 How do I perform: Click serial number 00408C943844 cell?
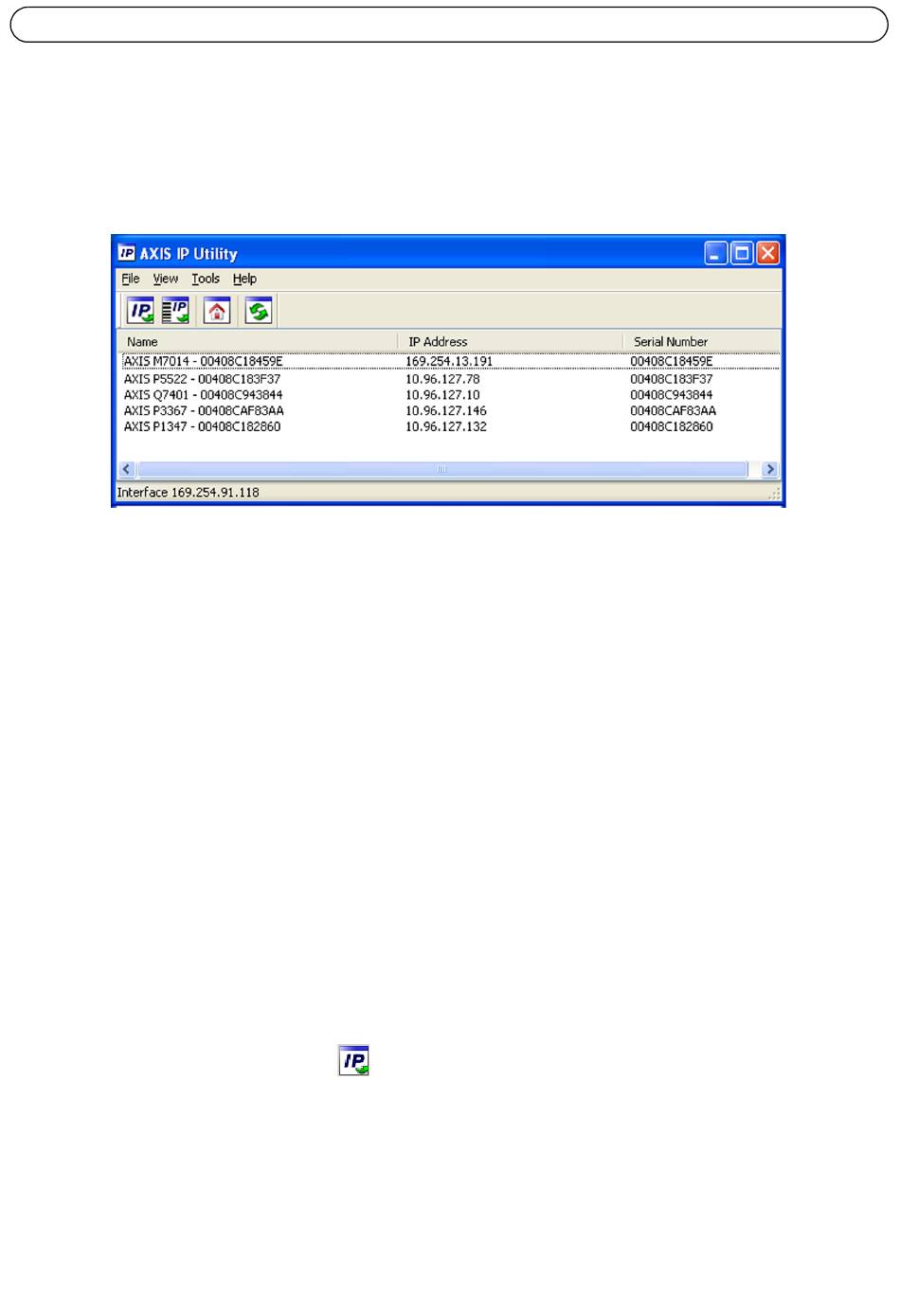tap(672, 395)
